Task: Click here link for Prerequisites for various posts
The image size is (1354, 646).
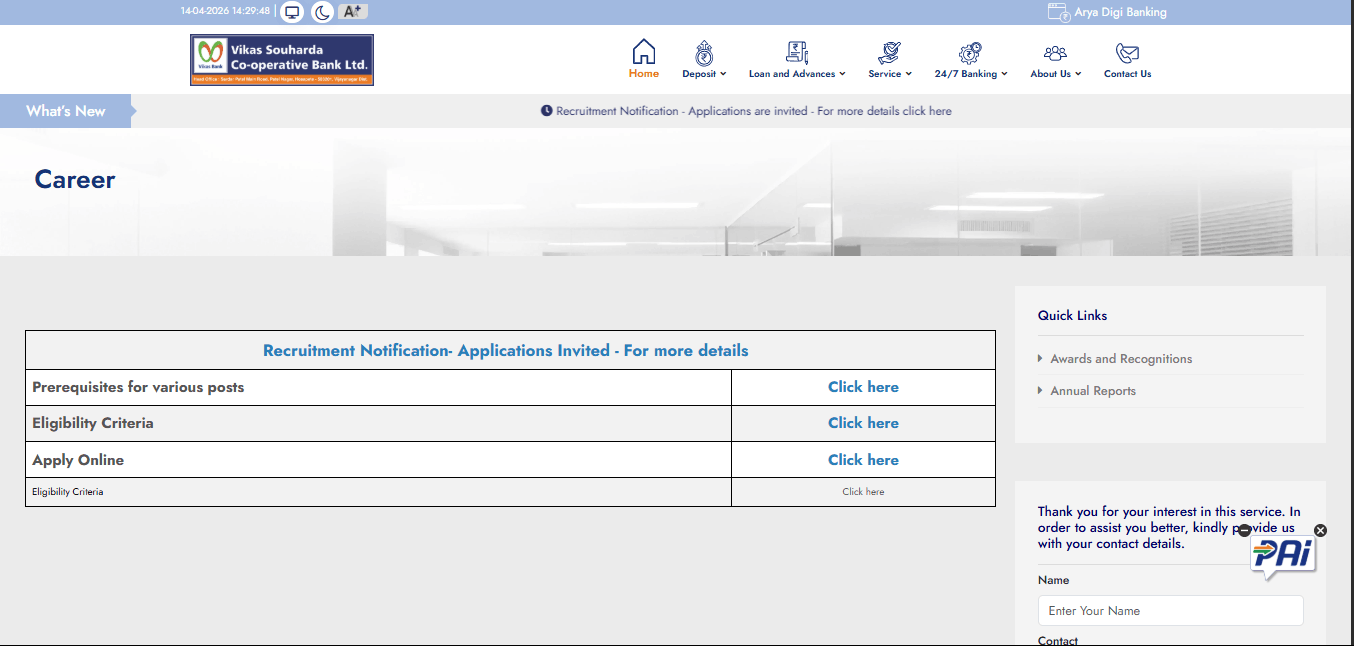Action: pos(863,387)
